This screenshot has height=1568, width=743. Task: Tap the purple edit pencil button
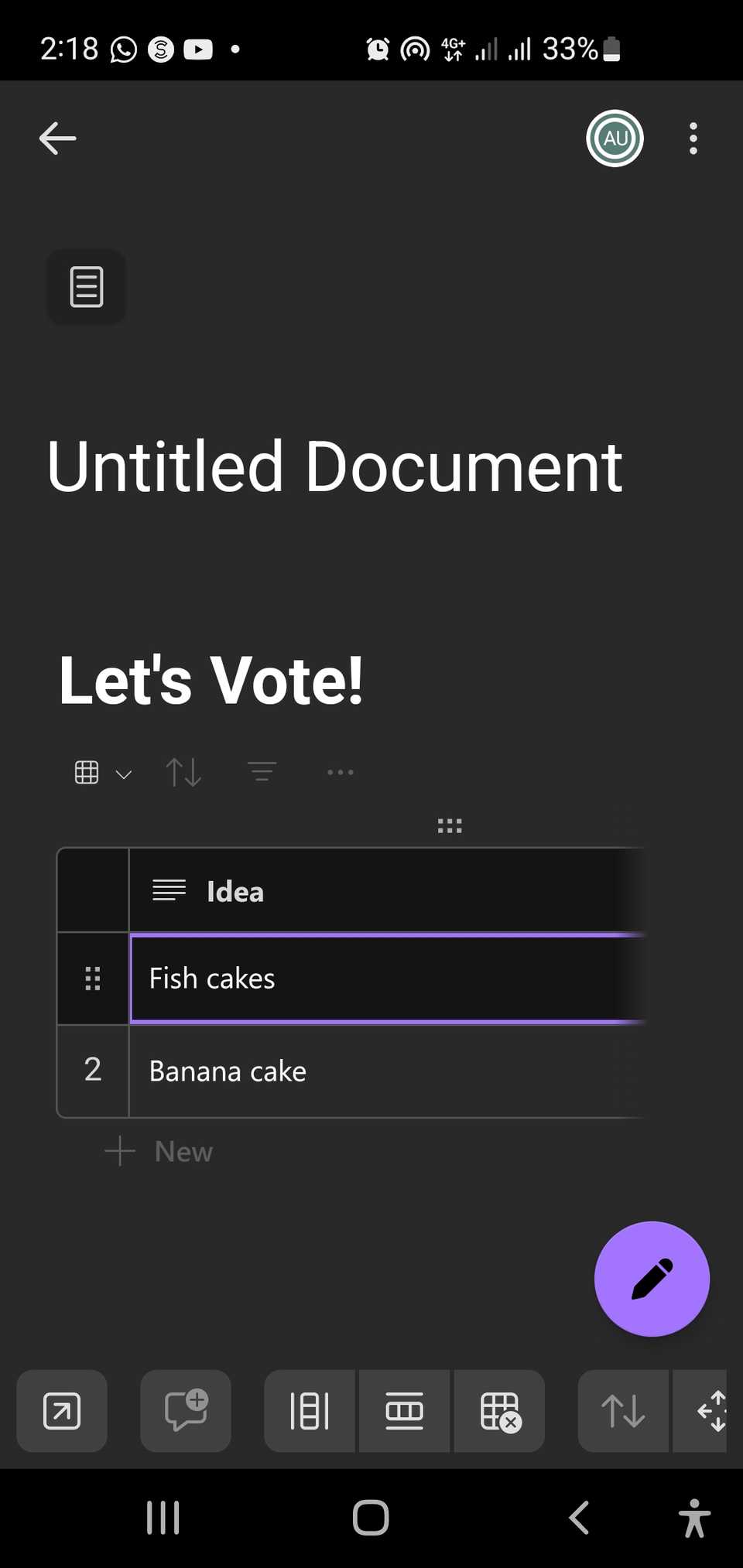tap(652, 1279)
